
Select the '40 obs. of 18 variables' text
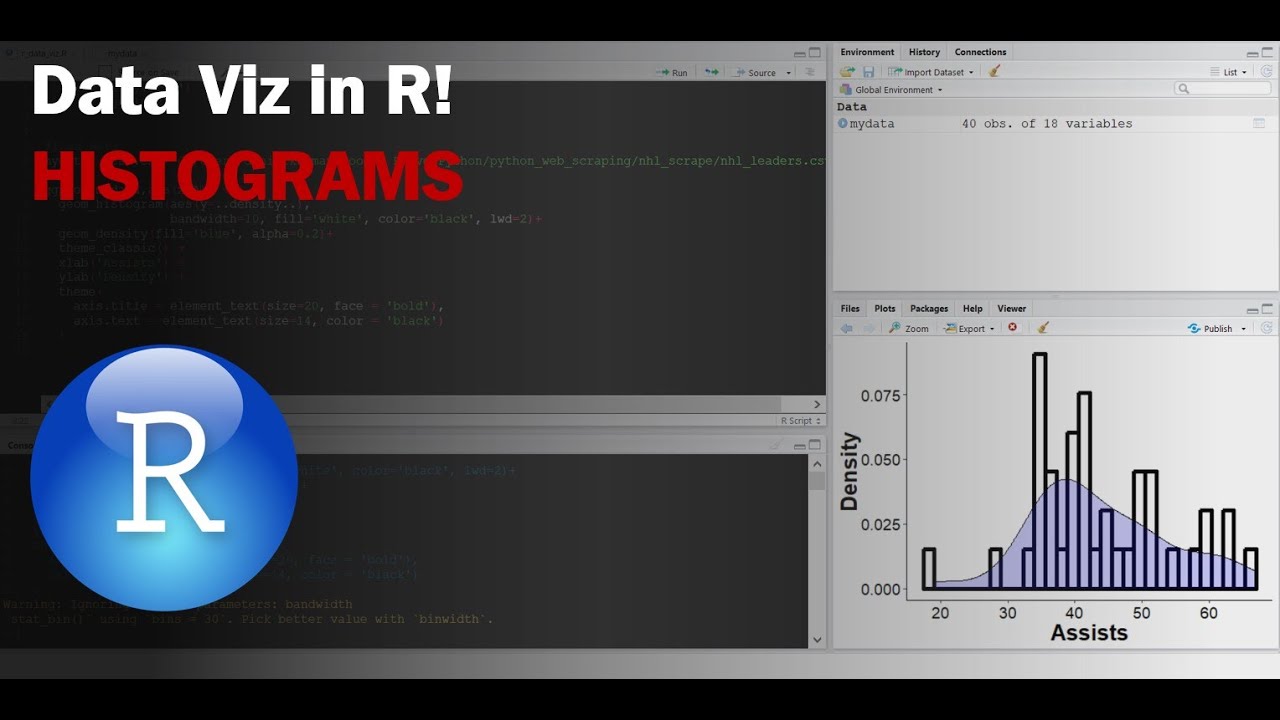[1047, 124]
